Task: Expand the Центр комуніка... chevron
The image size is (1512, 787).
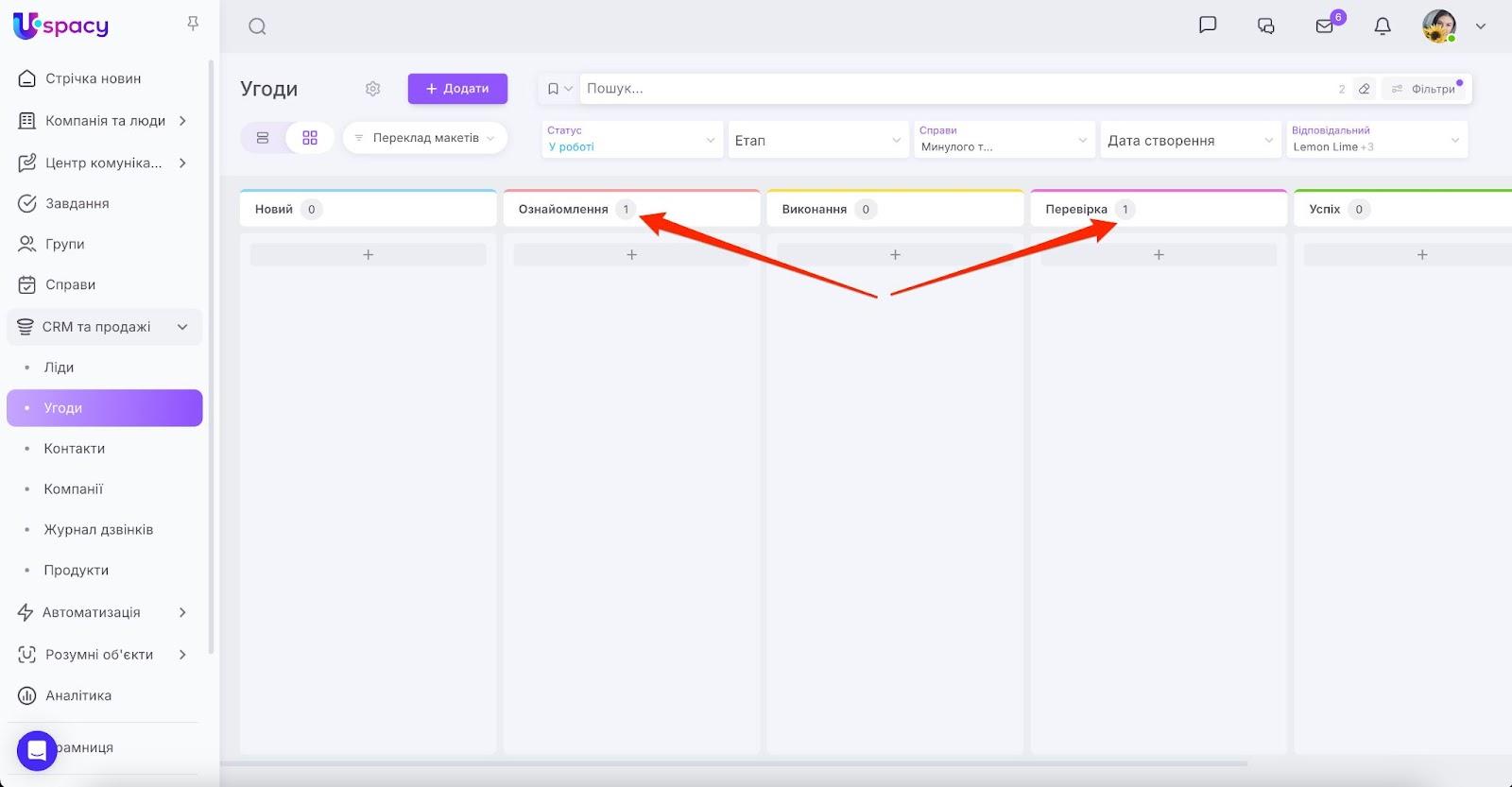Action: [x=182, y=163]
